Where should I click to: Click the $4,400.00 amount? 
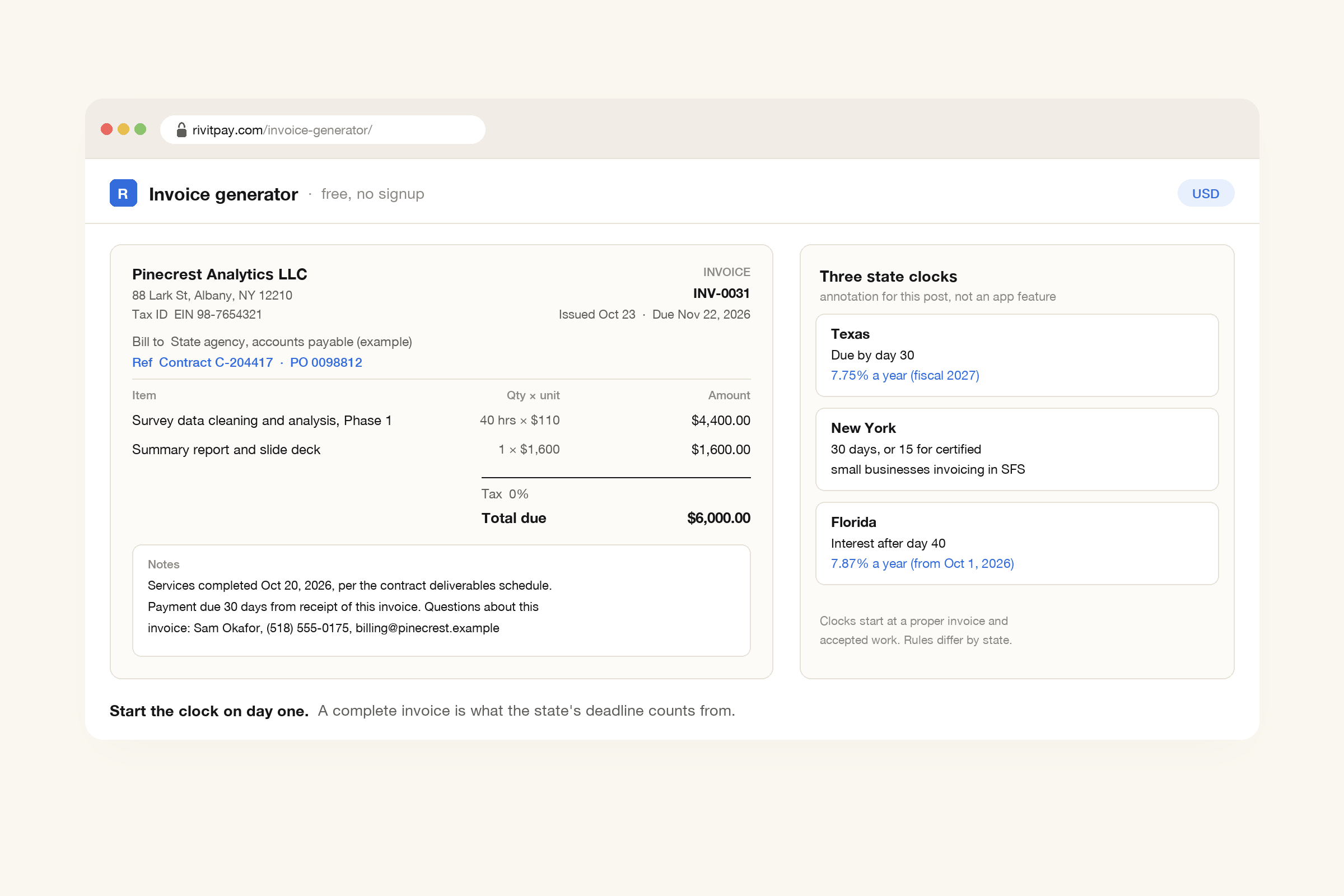[x=721, y=421]
